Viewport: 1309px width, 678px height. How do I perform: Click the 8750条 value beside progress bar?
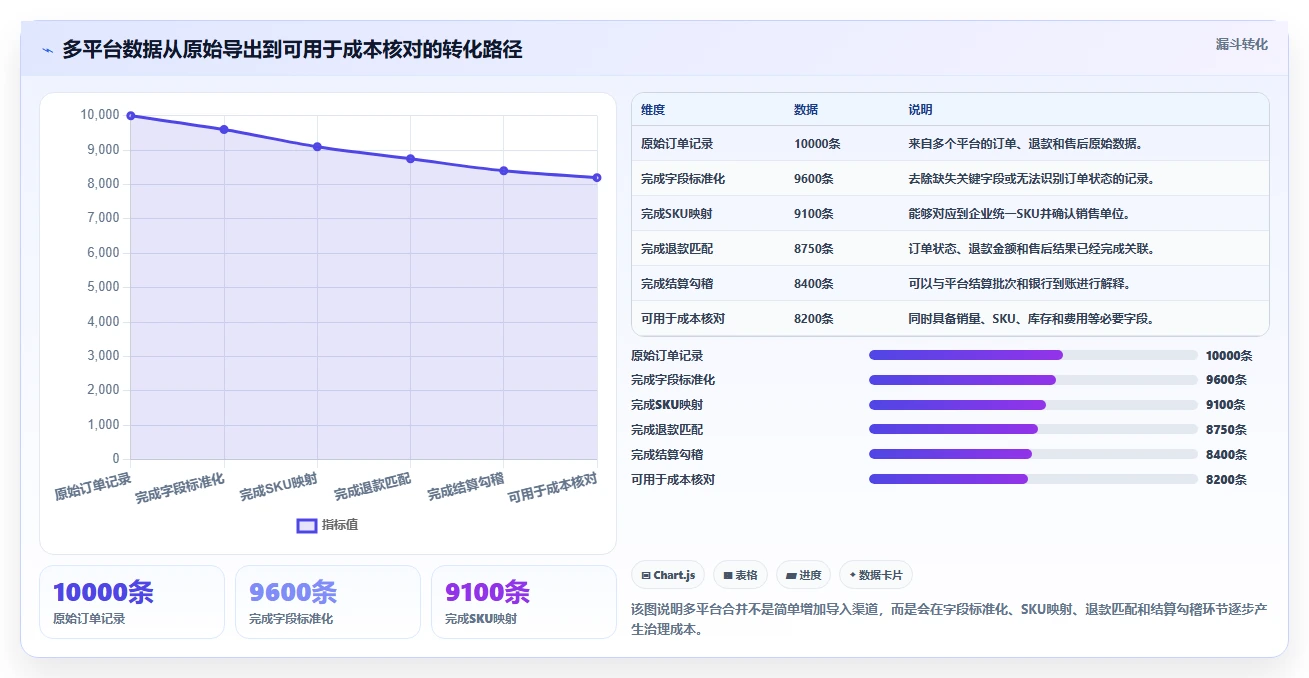pyautogui.click(x=1226, y=430)
